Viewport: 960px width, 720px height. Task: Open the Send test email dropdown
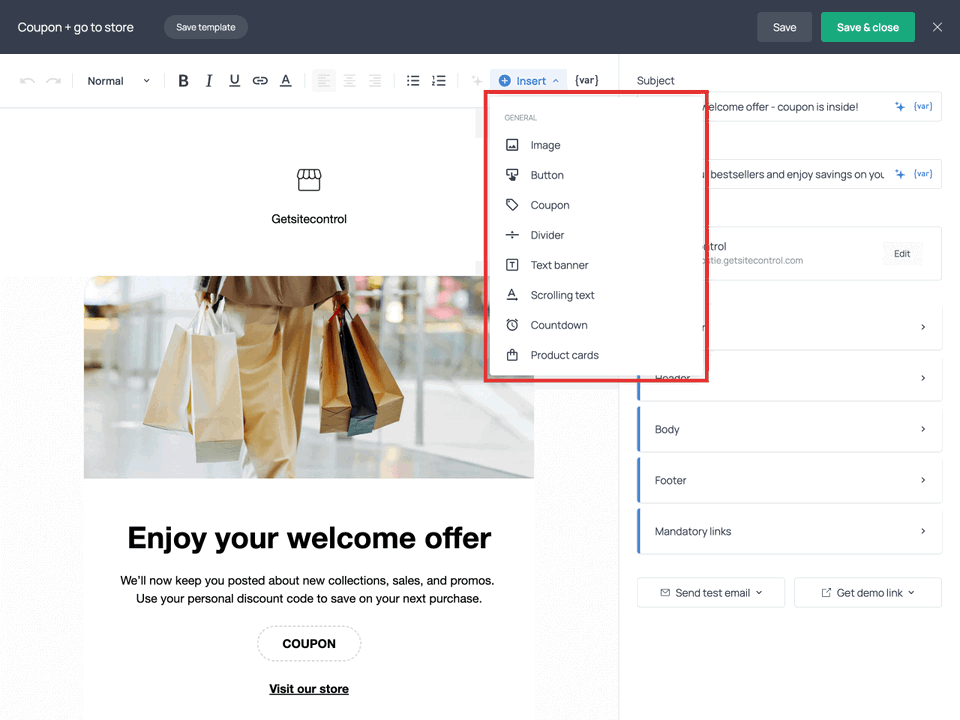coord(710,592)
